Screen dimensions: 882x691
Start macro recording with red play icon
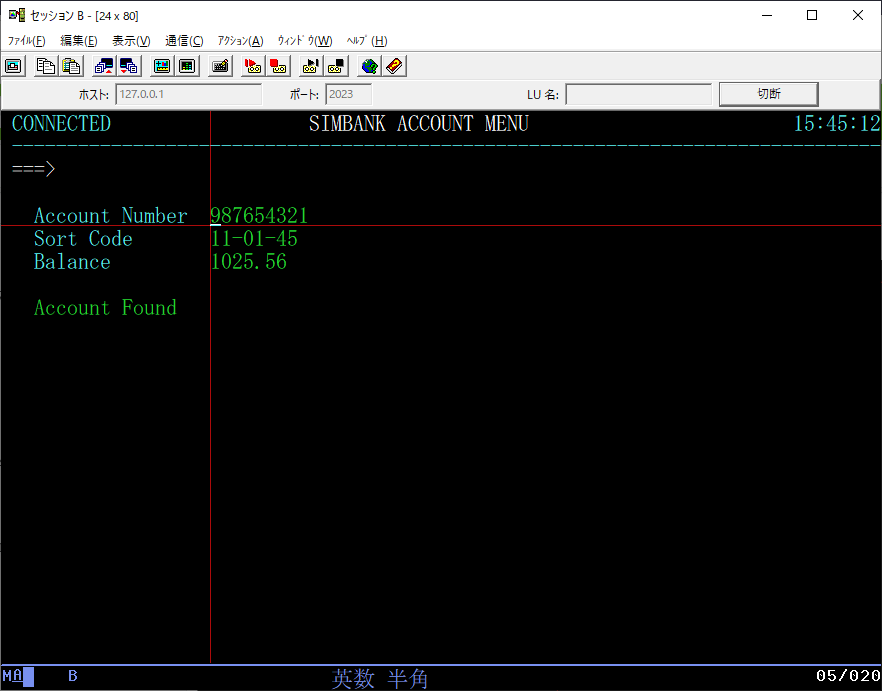point(253,66)
